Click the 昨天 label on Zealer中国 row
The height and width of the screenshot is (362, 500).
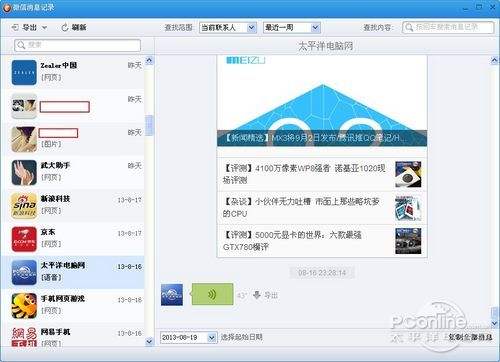point(135,65)
